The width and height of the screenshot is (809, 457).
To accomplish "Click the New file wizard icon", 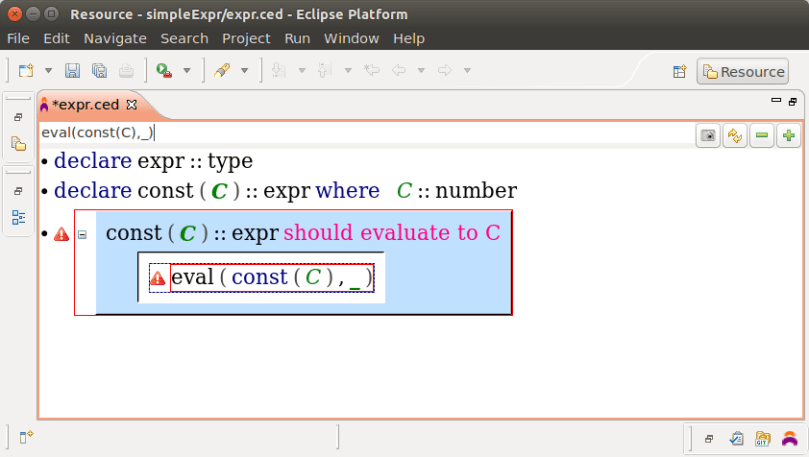I will 26,71.
